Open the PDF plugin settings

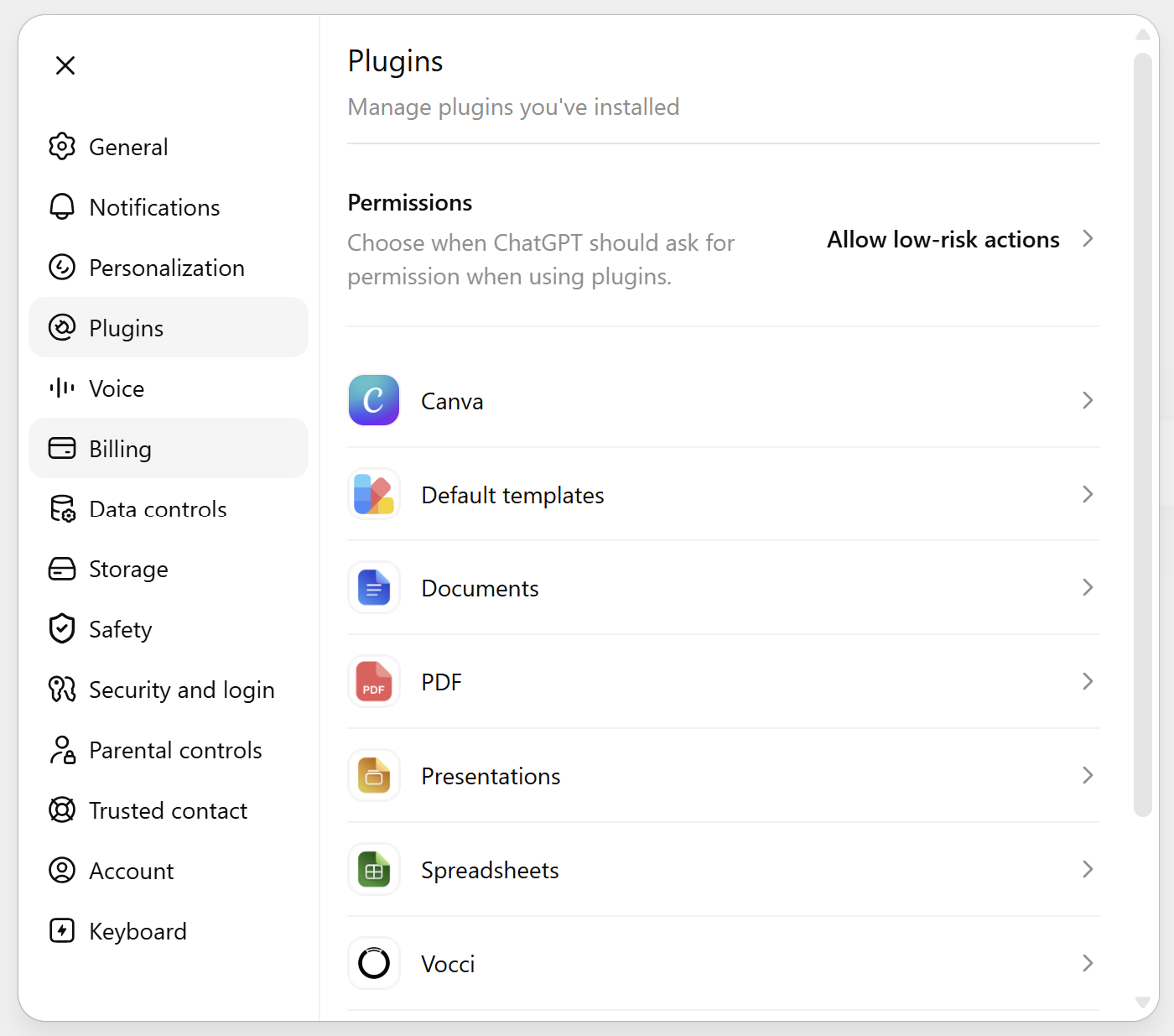point(724,682)
